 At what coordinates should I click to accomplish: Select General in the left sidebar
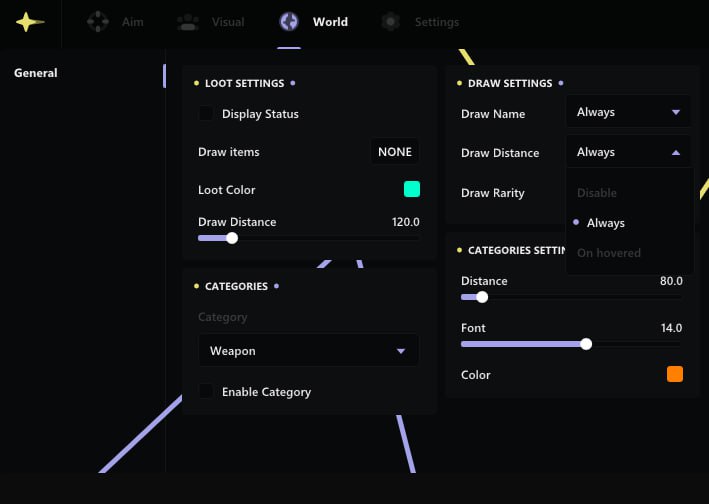tap(36, 73)
